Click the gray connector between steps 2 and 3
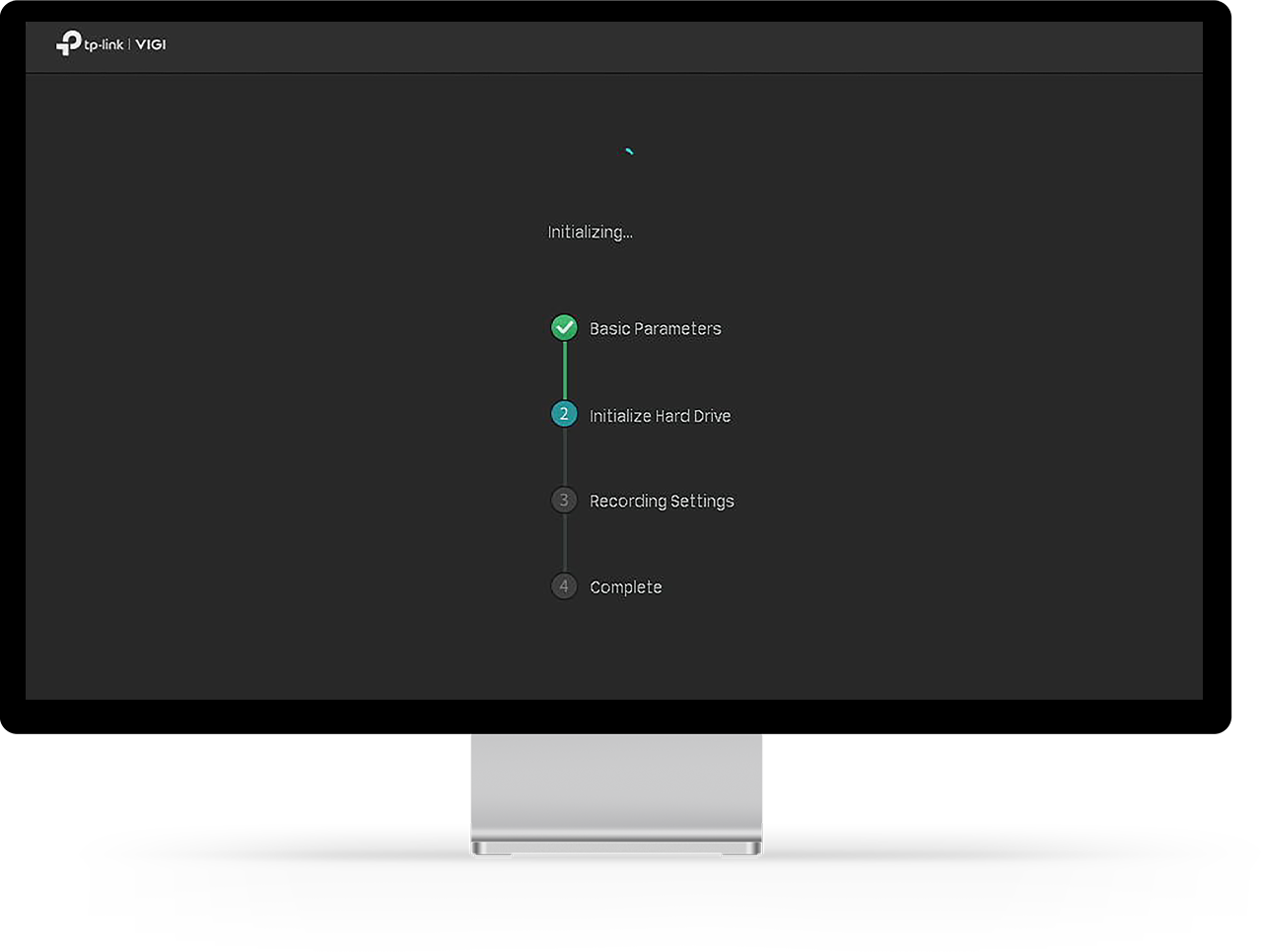Viewport: 1261px width, 952px height. click(564, 457)
